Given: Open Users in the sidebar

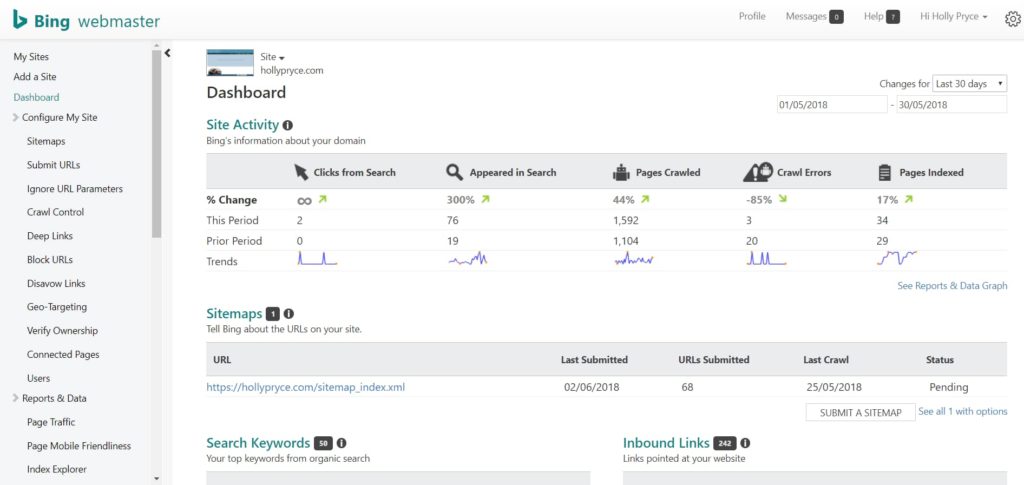Looking at the screenshot, I should pyautogui.click(x=39, y=378).
